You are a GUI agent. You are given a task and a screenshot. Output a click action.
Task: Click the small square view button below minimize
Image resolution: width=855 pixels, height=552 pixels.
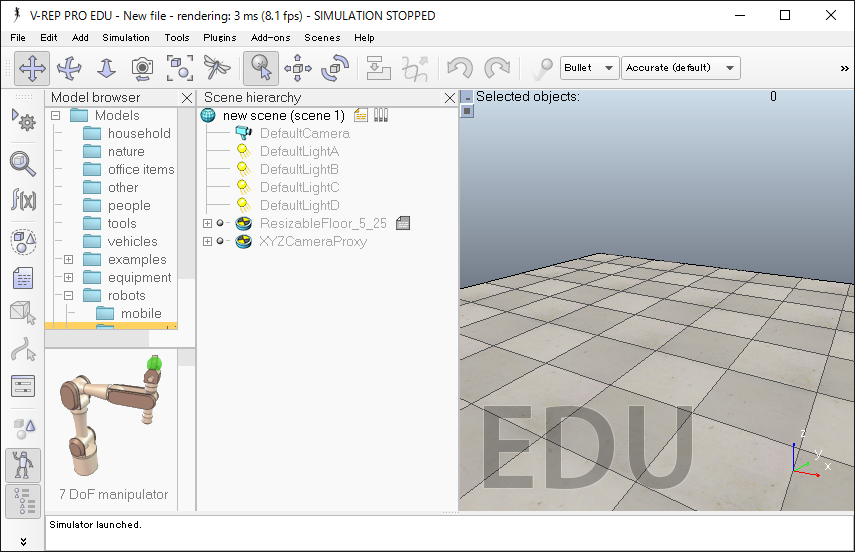(x=467, y=111)
